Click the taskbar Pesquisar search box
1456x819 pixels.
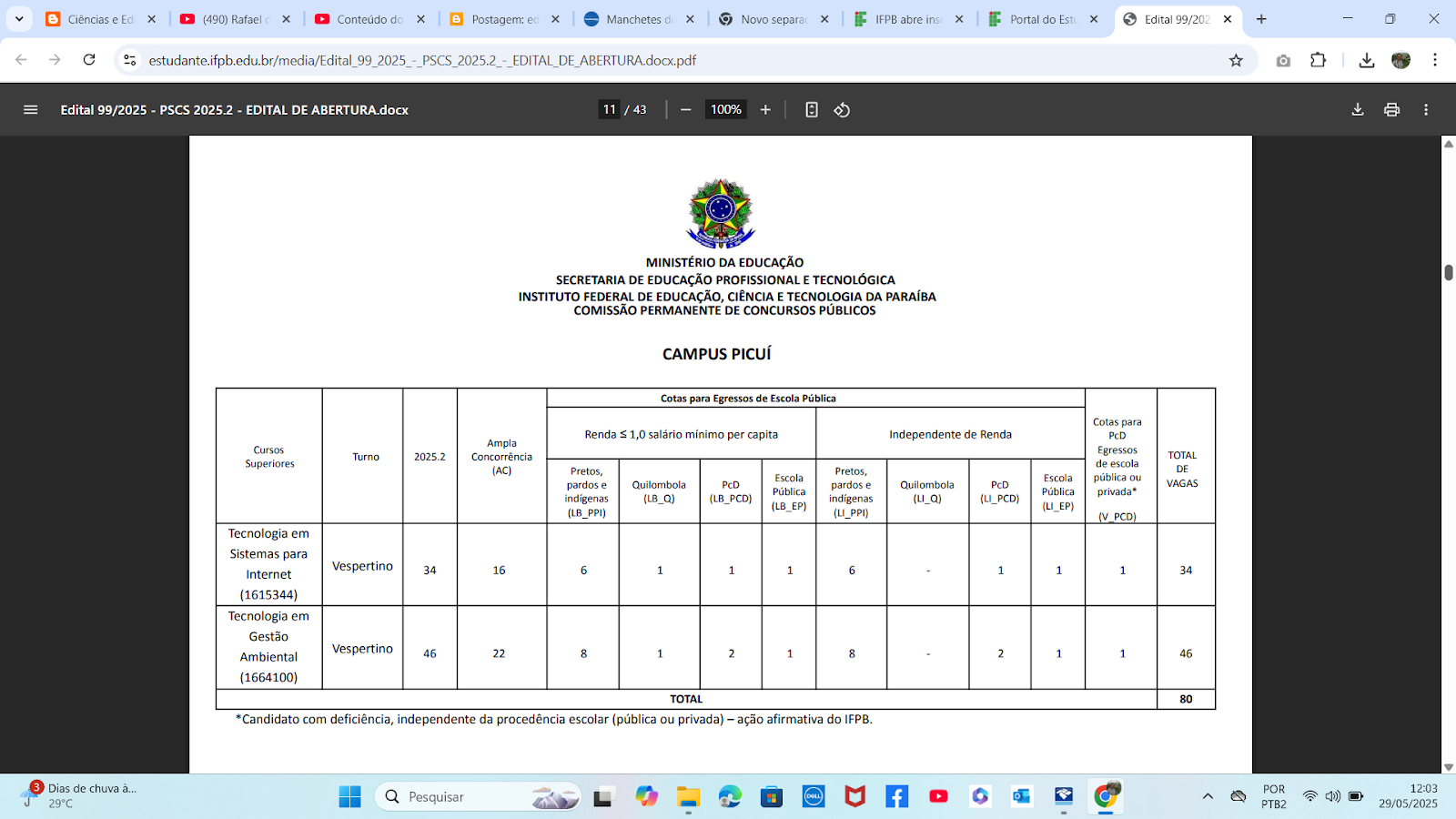point(478,797)
